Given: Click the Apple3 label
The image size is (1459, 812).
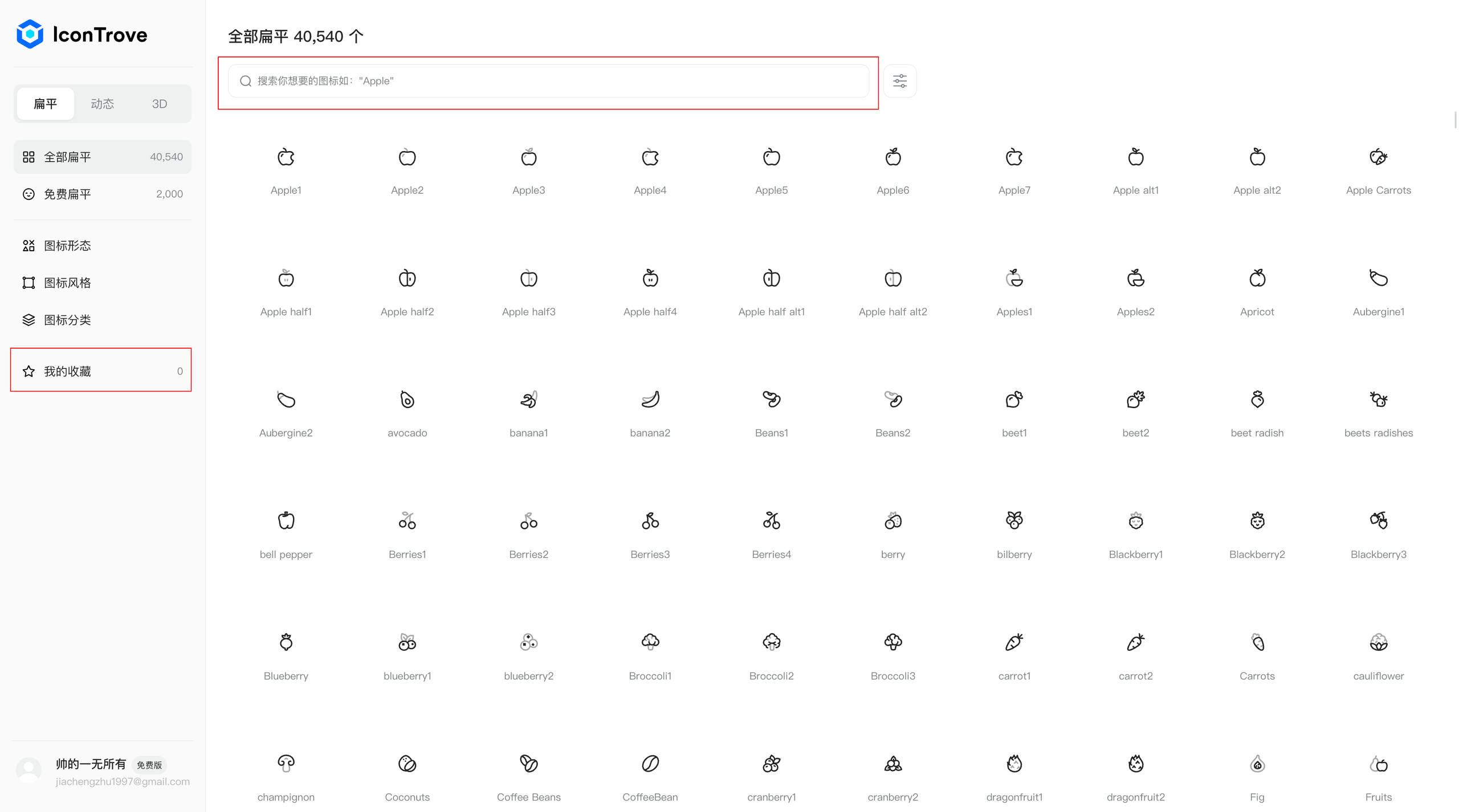Looking at the screenshot, I should 529,190.
